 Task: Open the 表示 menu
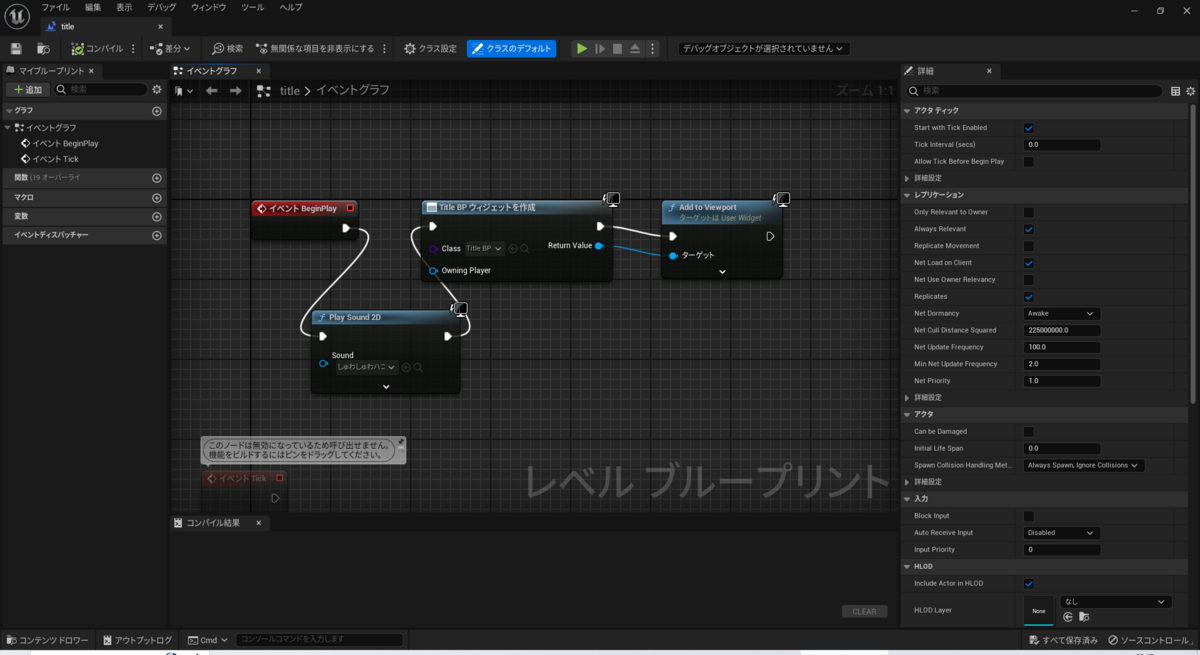(124, 7)
